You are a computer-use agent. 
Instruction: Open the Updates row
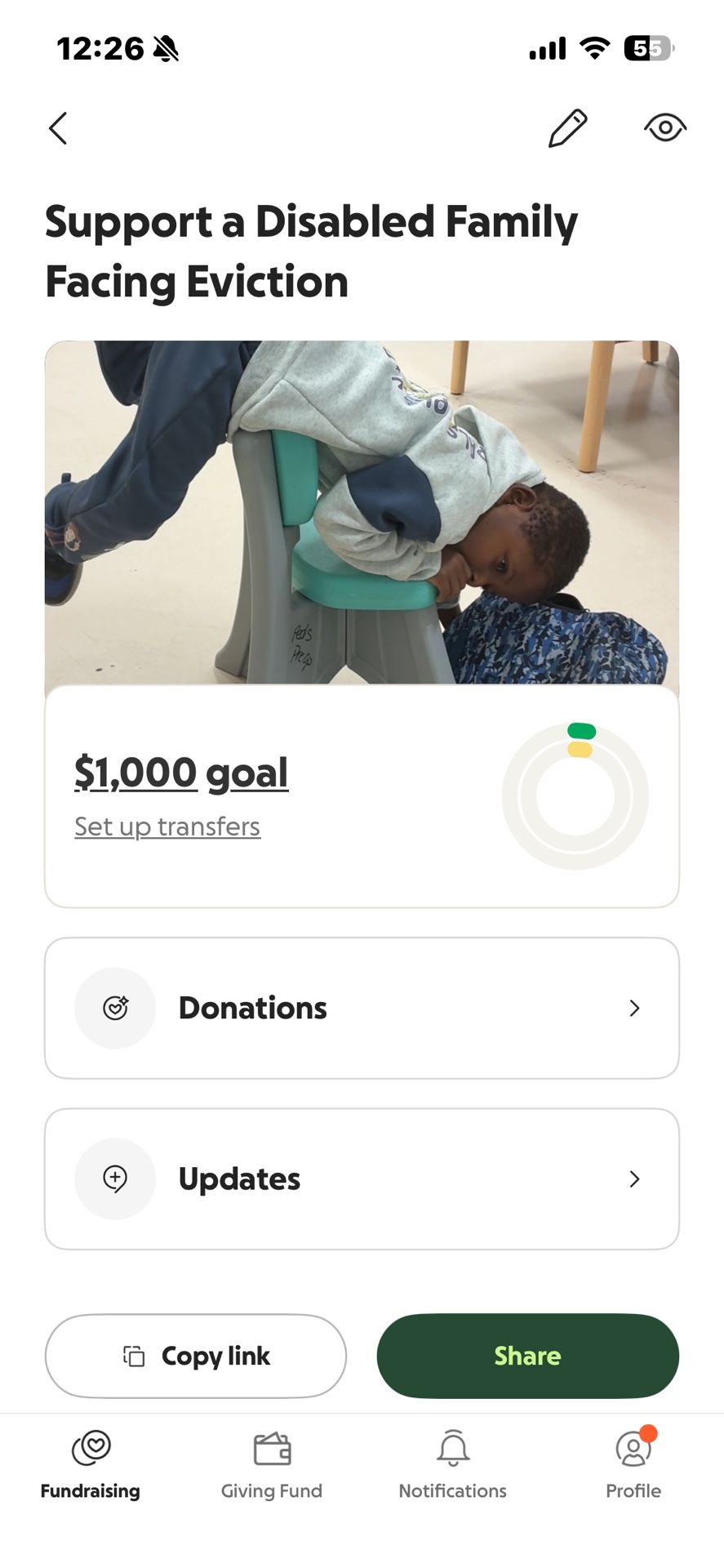pyautogui.click(x=362, y=1178)
